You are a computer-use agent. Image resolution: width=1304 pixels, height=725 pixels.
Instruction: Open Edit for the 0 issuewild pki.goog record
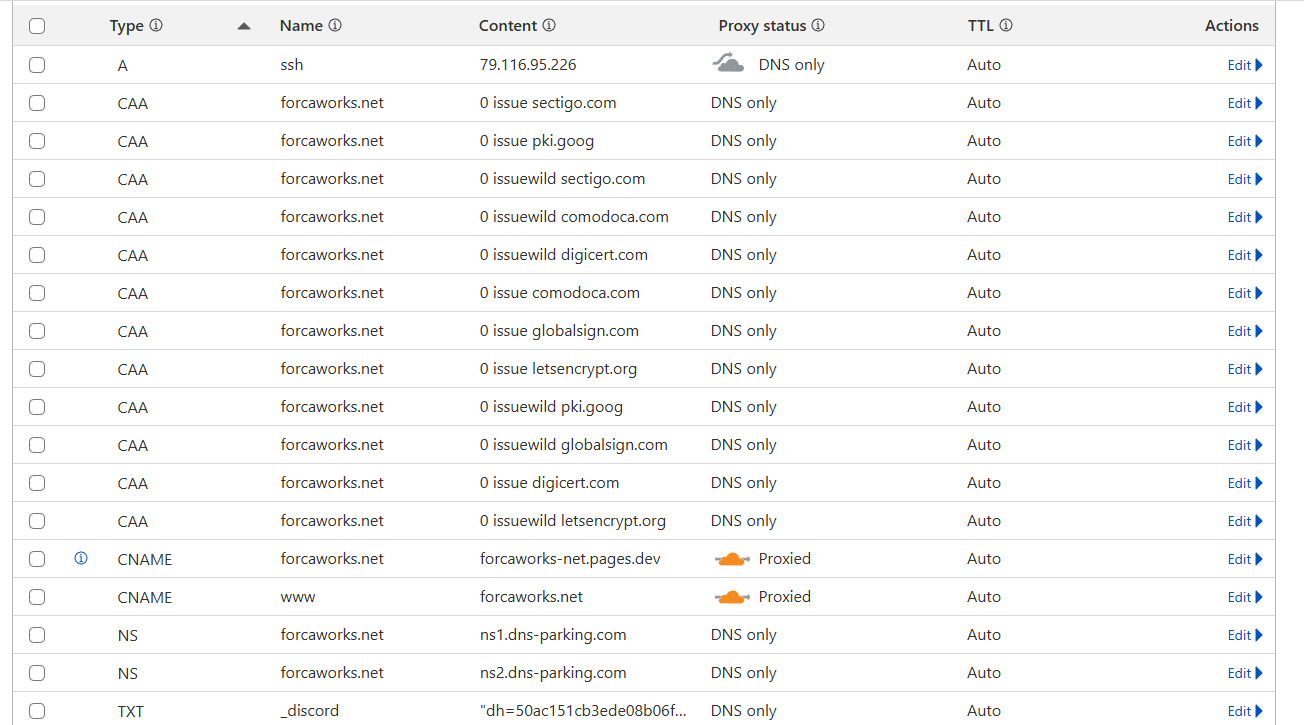coord(1245,407)
